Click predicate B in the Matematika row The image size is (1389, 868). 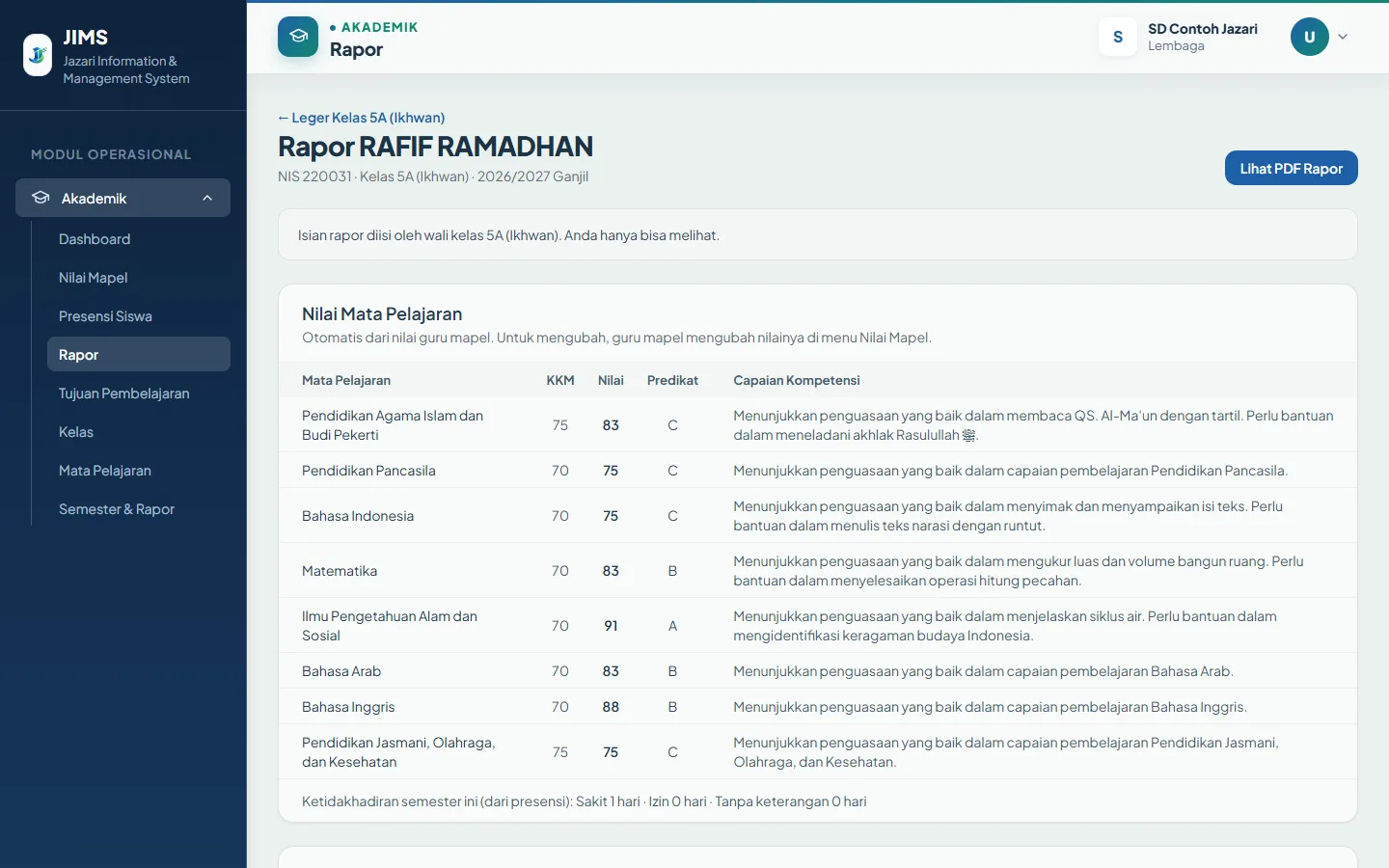tap(672, 571)
